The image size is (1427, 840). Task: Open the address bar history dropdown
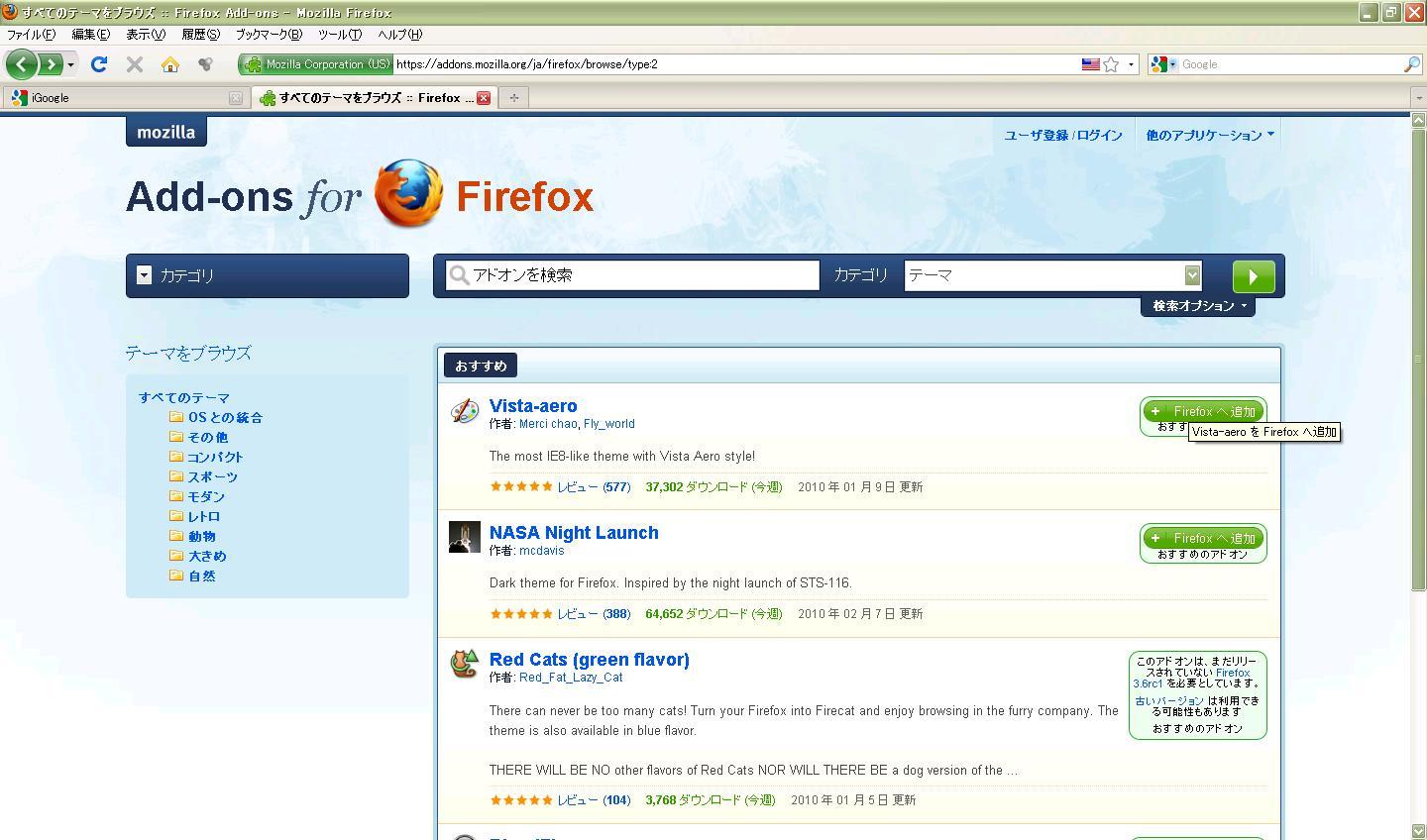tap(1131, 64)
